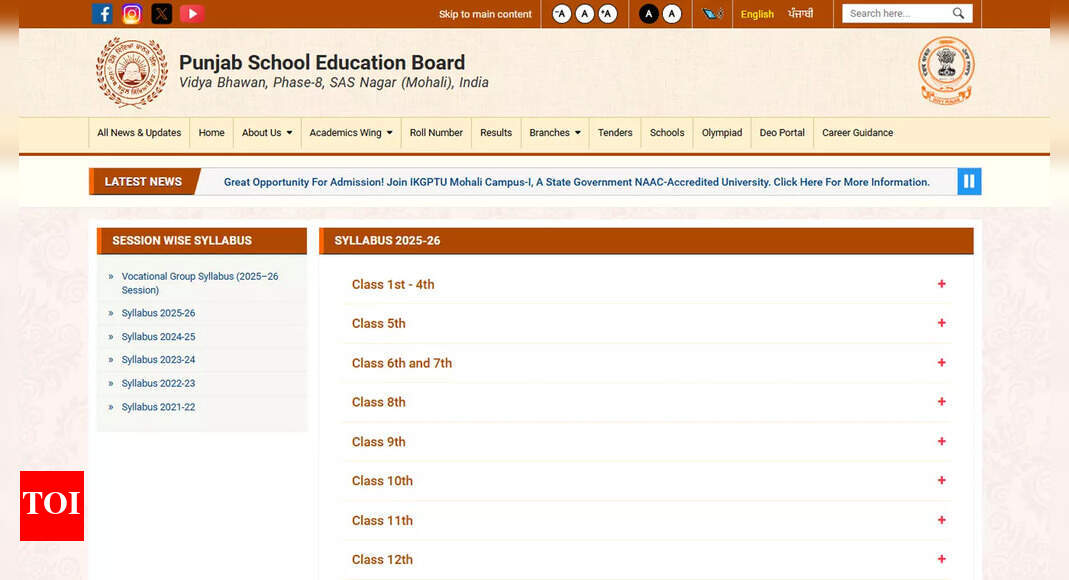Open Syllabus 2024-25 sidebar link
Image resolution: width=1069 pixels, height=580 pixels.
click(x=158, y=337)
